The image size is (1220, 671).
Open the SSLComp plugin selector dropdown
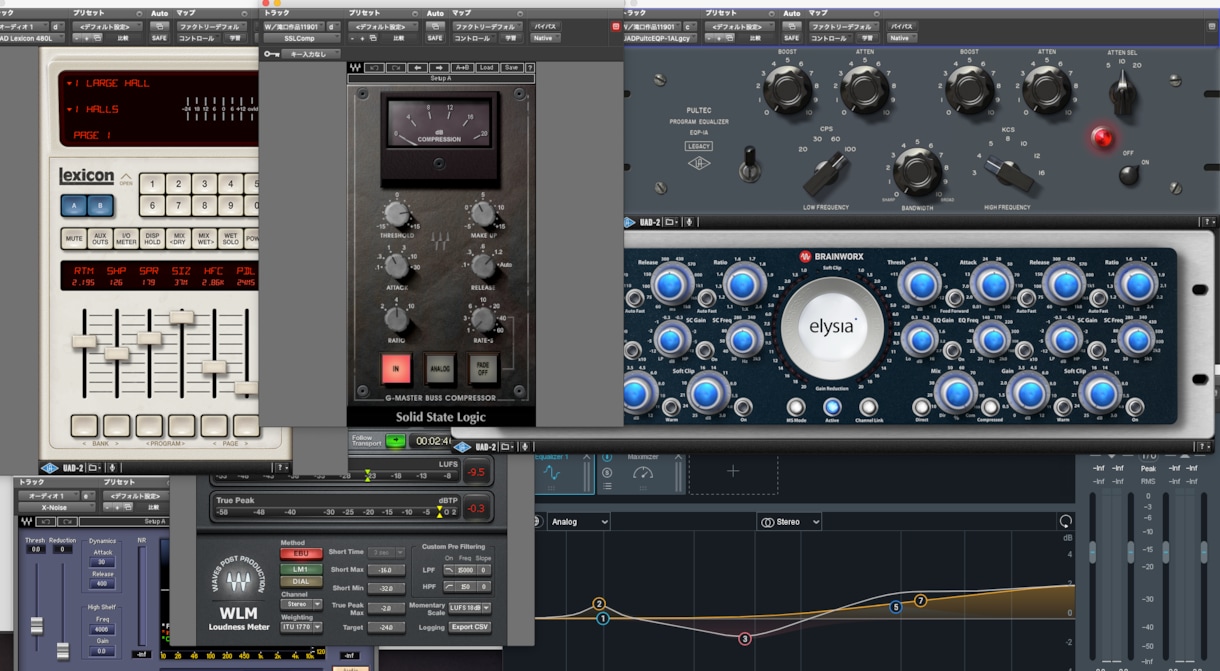(x=304, y=38)
